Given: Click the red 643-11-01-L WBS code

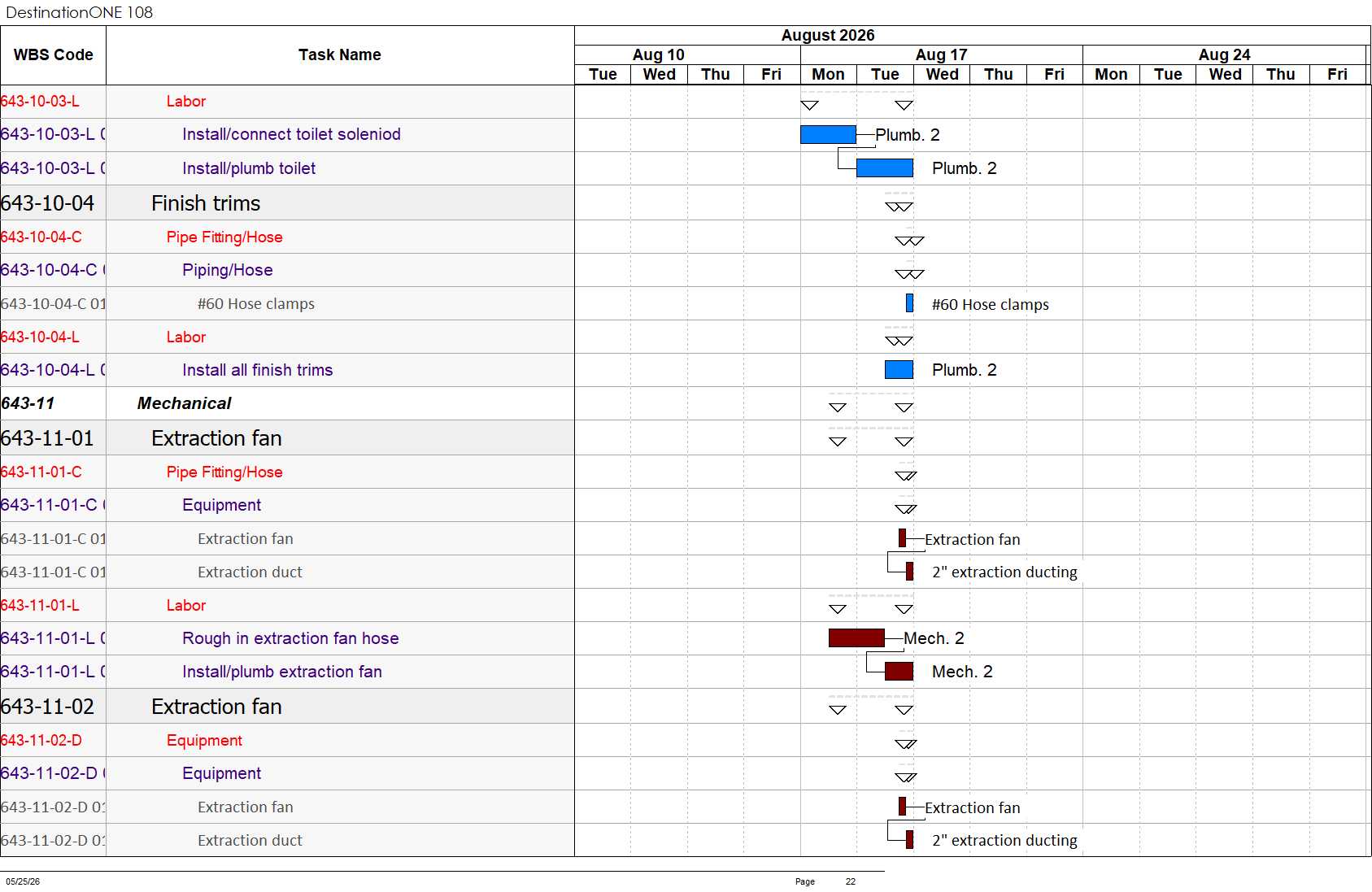Looking at the screenshot, I should [40, 606].
